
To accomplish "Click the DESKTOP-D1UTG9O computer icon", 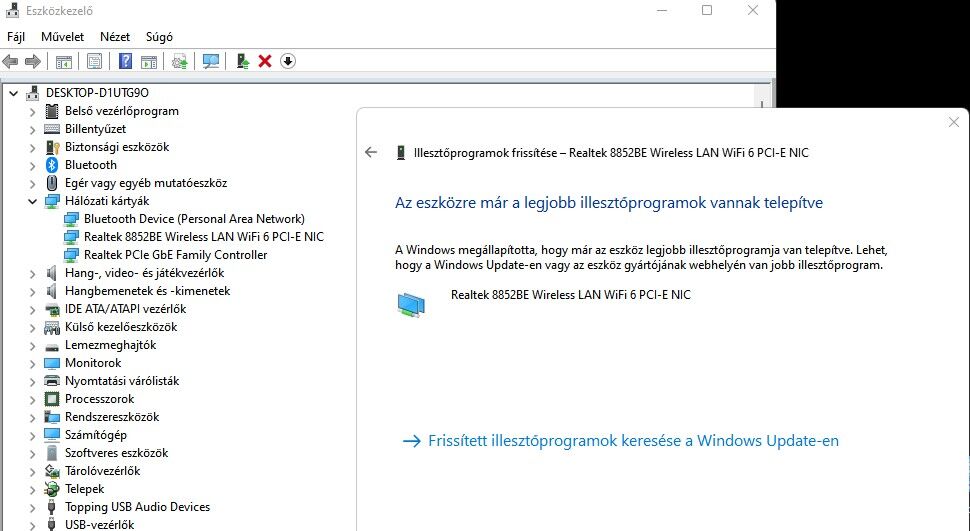I will (32, 93).
